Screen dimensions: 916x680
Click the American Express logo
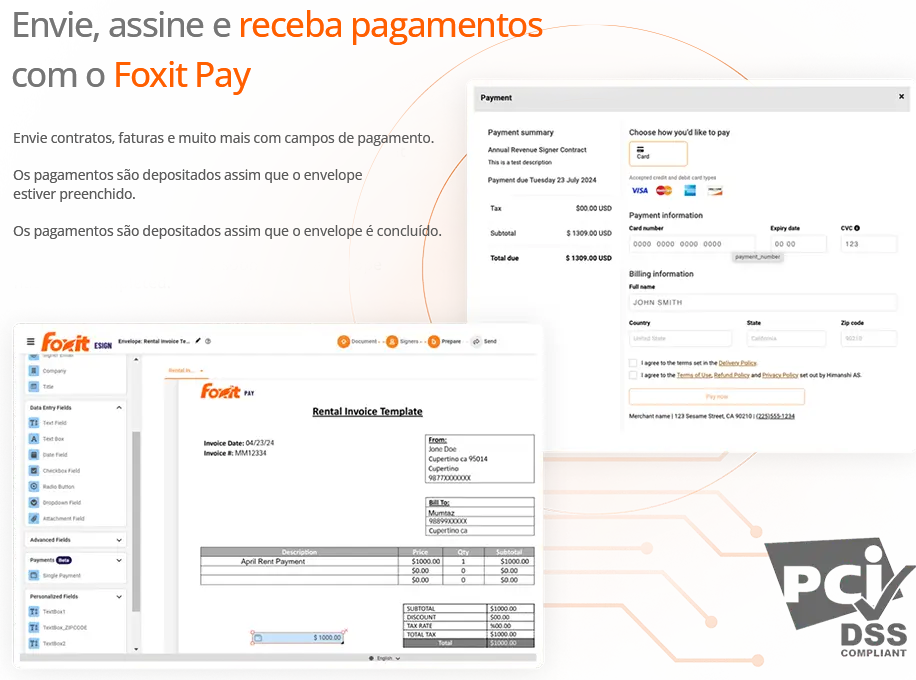coord(690,190)
